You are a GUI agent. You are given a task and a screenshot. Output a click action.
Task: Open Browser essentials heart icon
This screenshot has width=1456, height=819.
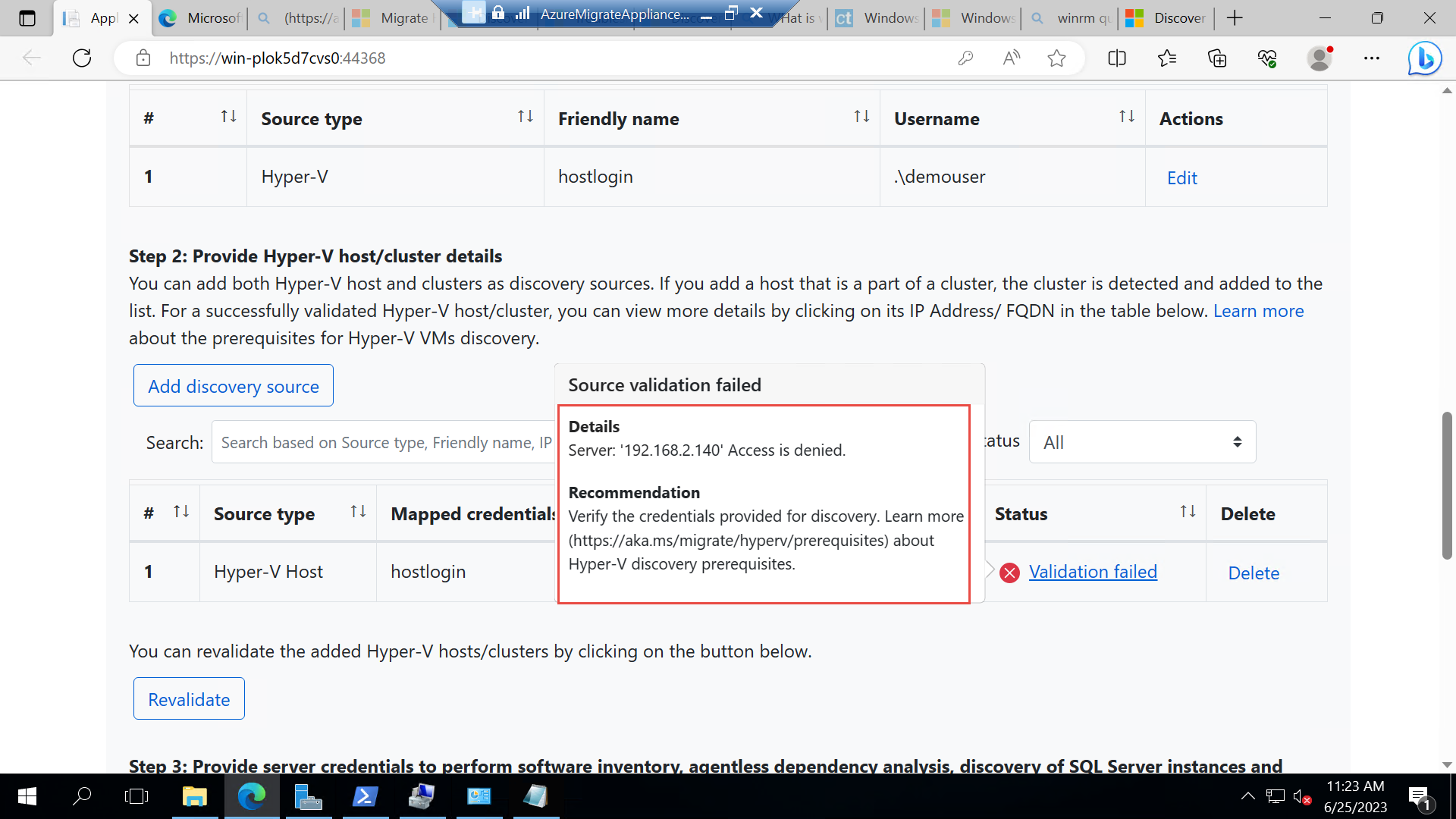pos(1267,58)
